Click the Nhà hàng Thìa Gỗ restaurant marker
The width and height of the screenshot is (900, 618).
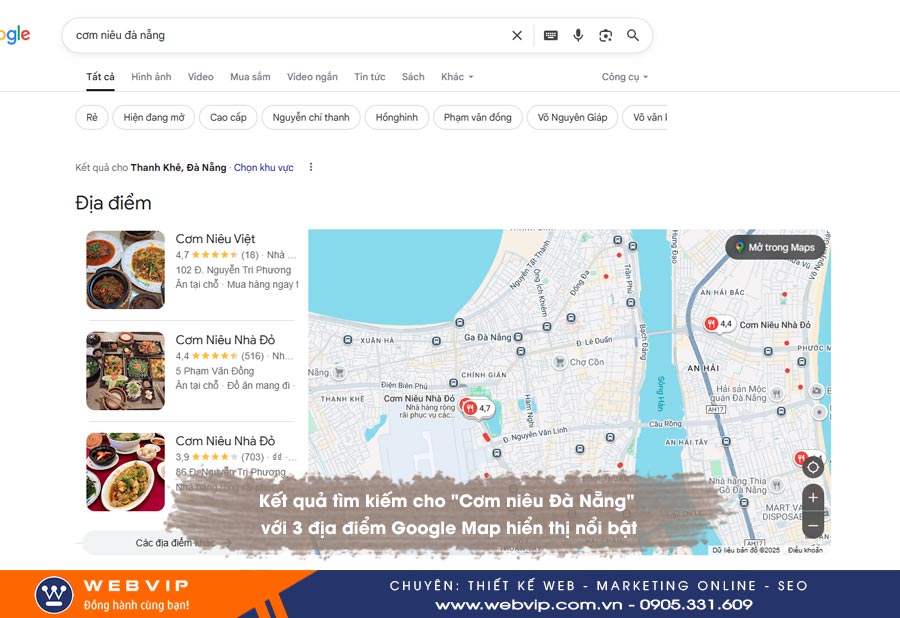[777, 485]
